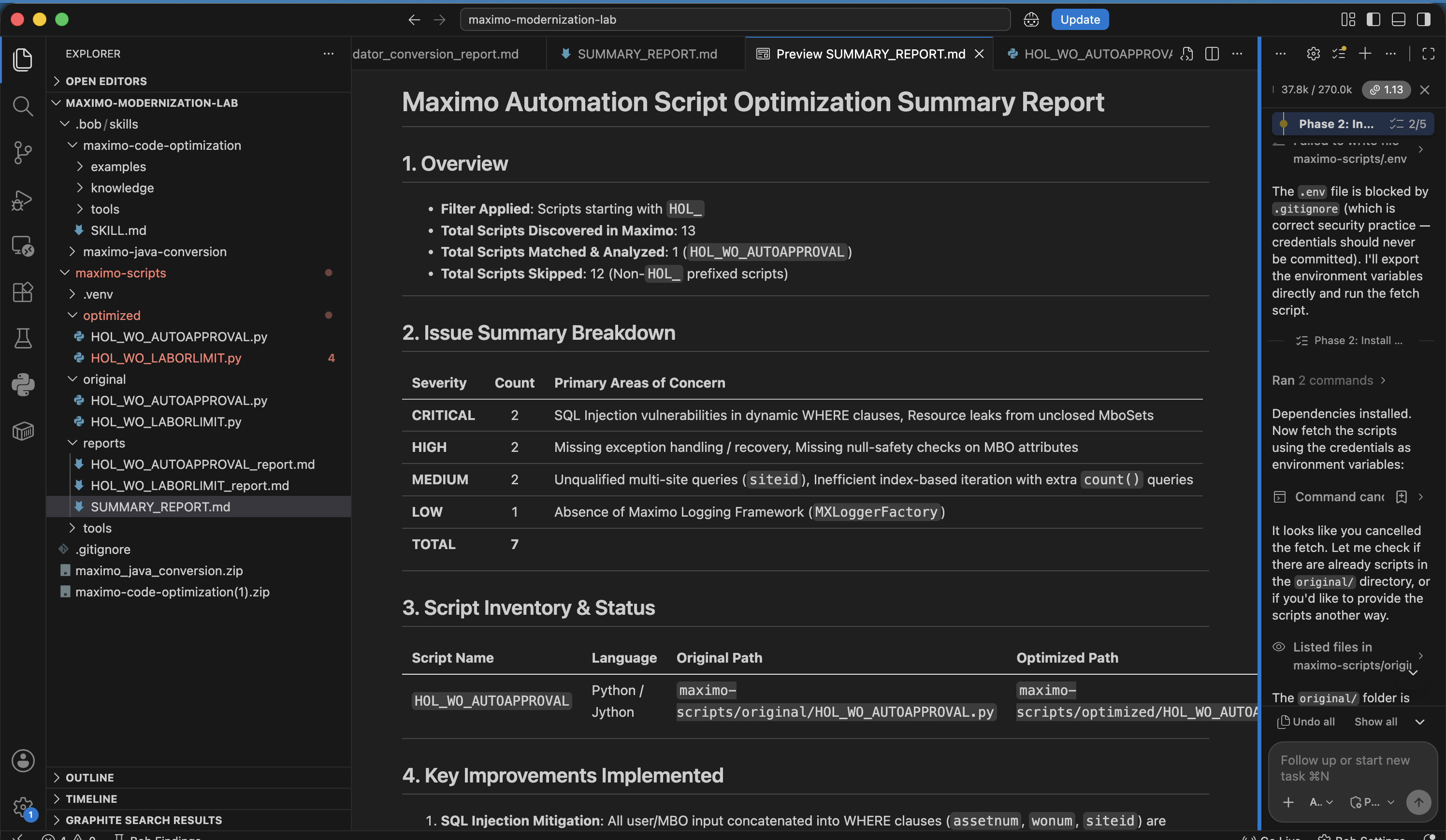Open the .gitignore file
This screenshot has height=840, width=1446.
tap(199, 549)
